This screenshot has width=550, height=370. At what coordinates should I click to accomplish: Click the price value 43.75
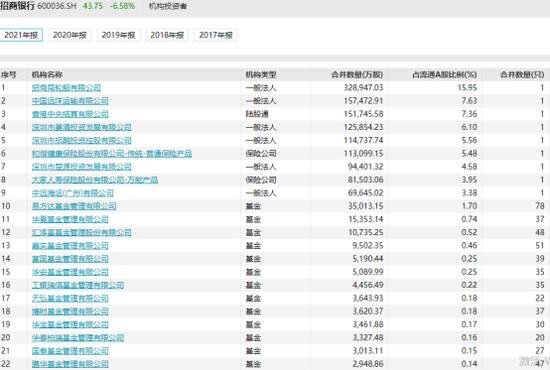click(x=93, y=6)
